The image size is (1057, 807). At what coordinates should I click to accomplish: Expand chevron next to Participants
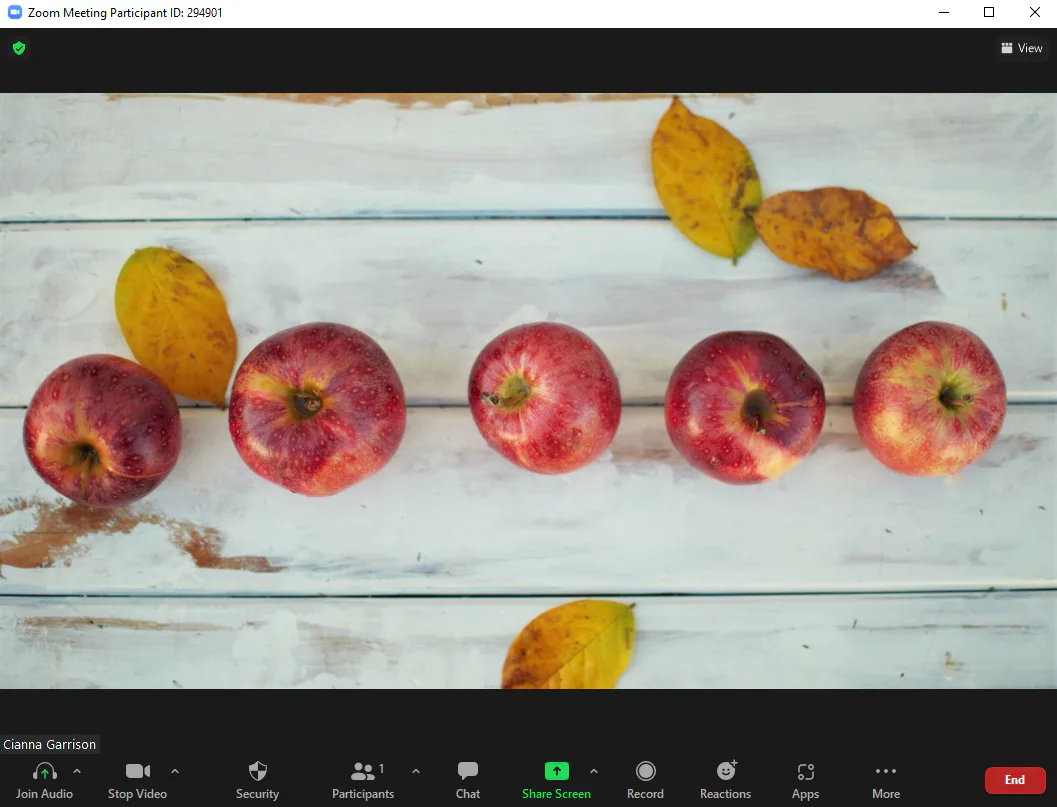click(x=416, y=771)
